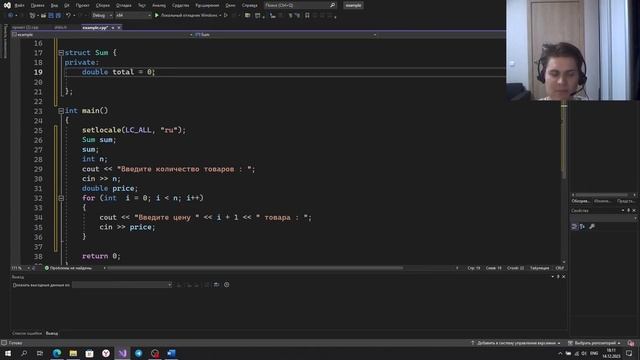Close the Output panel
Viewport: 640px width, 360px height.
pos(564,277)
